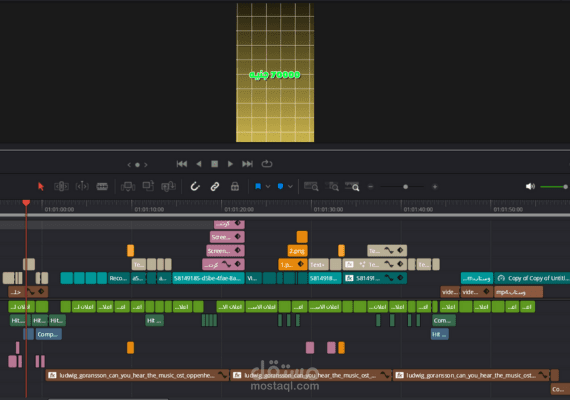Select the 'mp4' brown clip
Screen dimensions: 570x400
[x=518, y=292]
